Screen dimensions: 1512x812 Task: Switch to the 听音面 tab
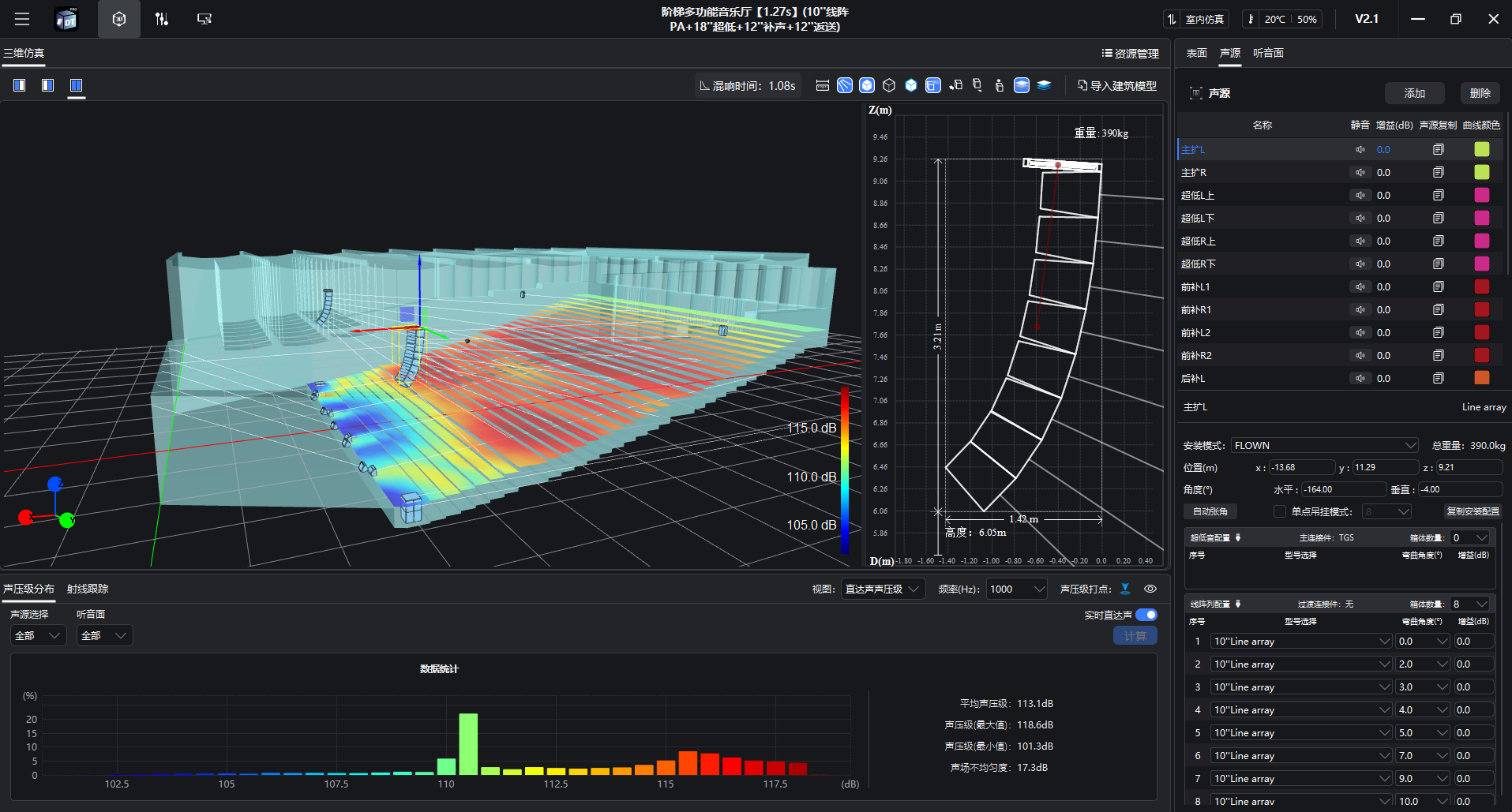coord(1268,53)
